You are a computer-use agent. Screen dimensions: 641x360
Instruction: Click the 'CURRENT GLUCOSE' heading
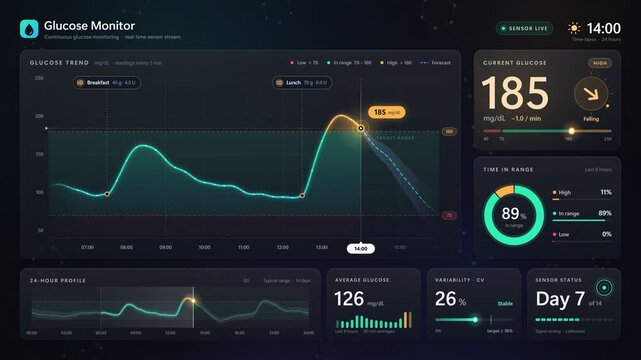pyautogui.click(x=515, y=63)
